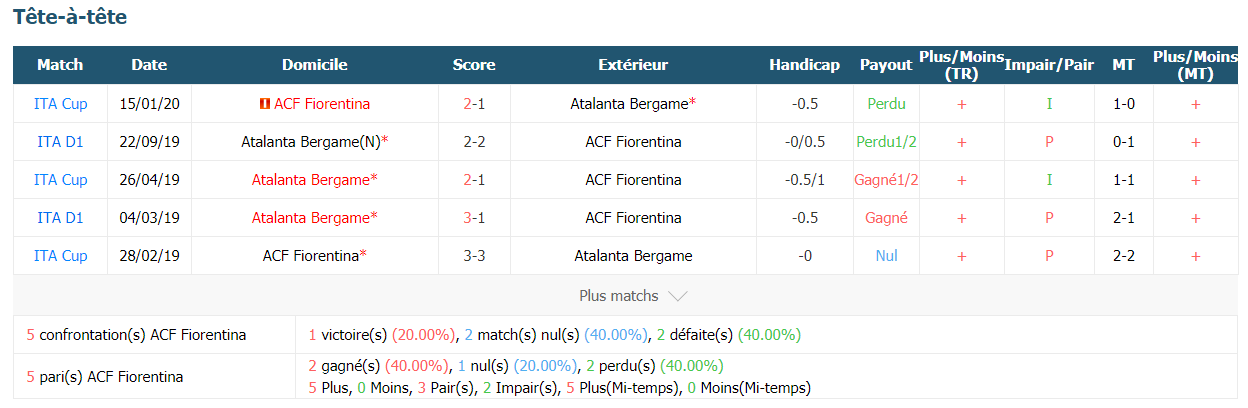
Task: Click the 3-1 score of 04/03/19 match
Action: tap(474, 218)
